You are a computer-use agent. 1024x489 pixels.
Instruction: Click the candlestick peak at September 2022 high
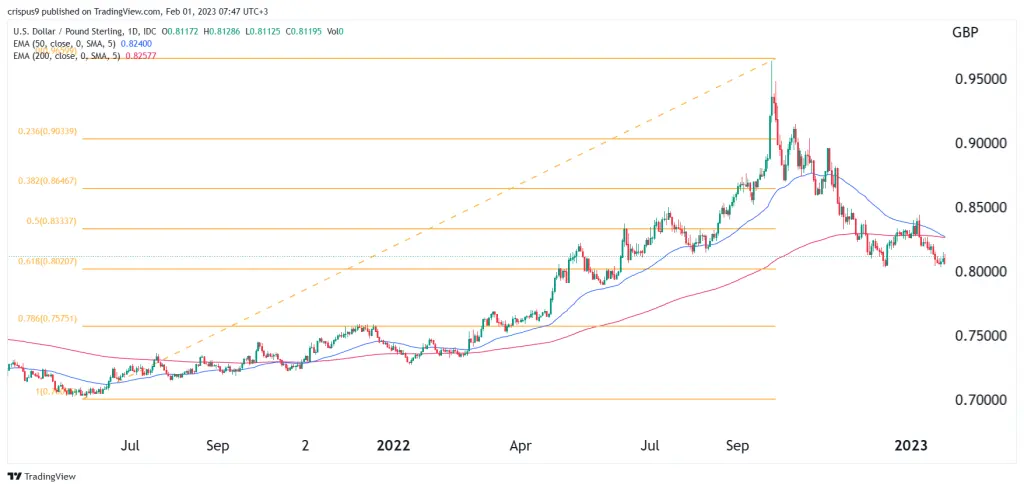point(772,63)
